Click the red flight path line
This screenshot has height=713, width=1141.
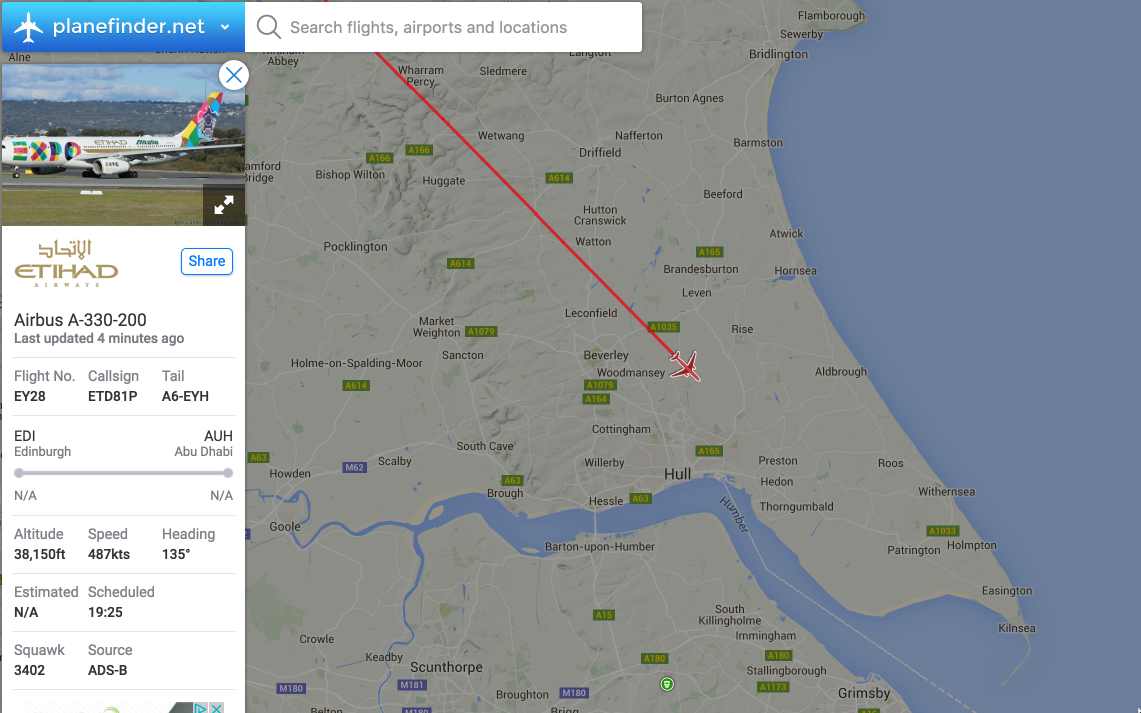[520, 200]
